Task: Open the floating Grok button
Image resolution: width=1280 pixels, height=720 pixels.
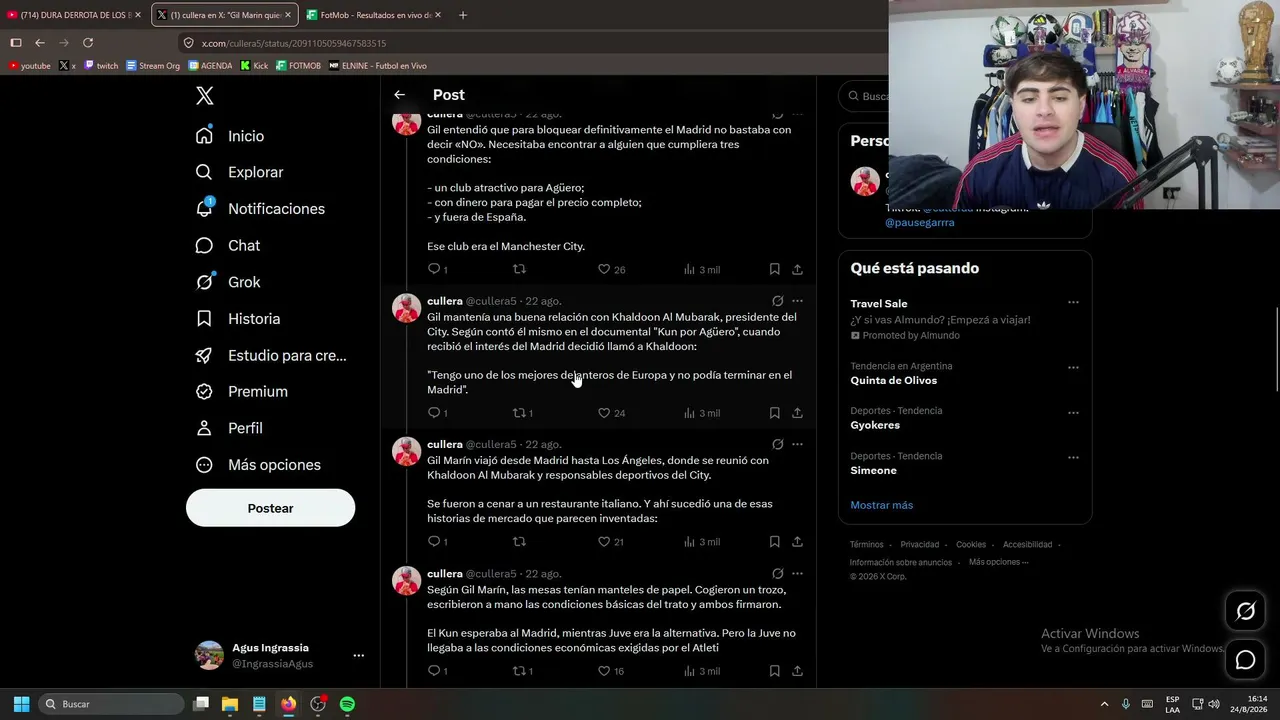Action: point(1245,611)
